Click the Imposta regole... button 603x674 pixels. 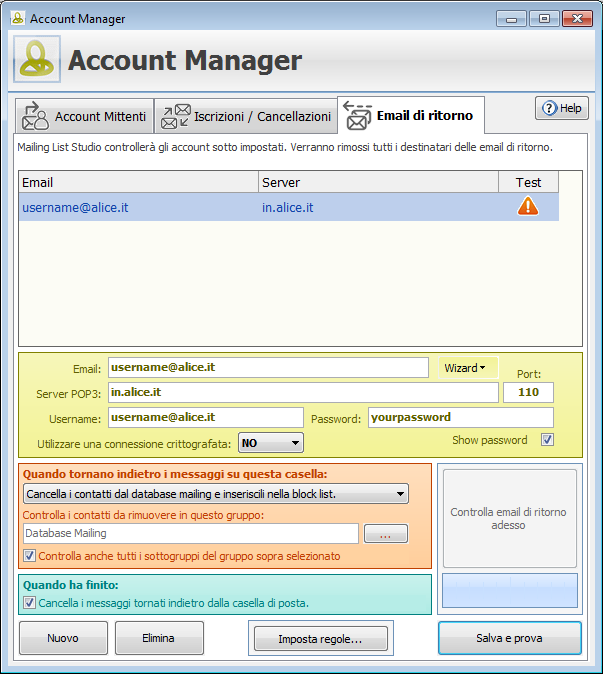[x=320, y=638]
